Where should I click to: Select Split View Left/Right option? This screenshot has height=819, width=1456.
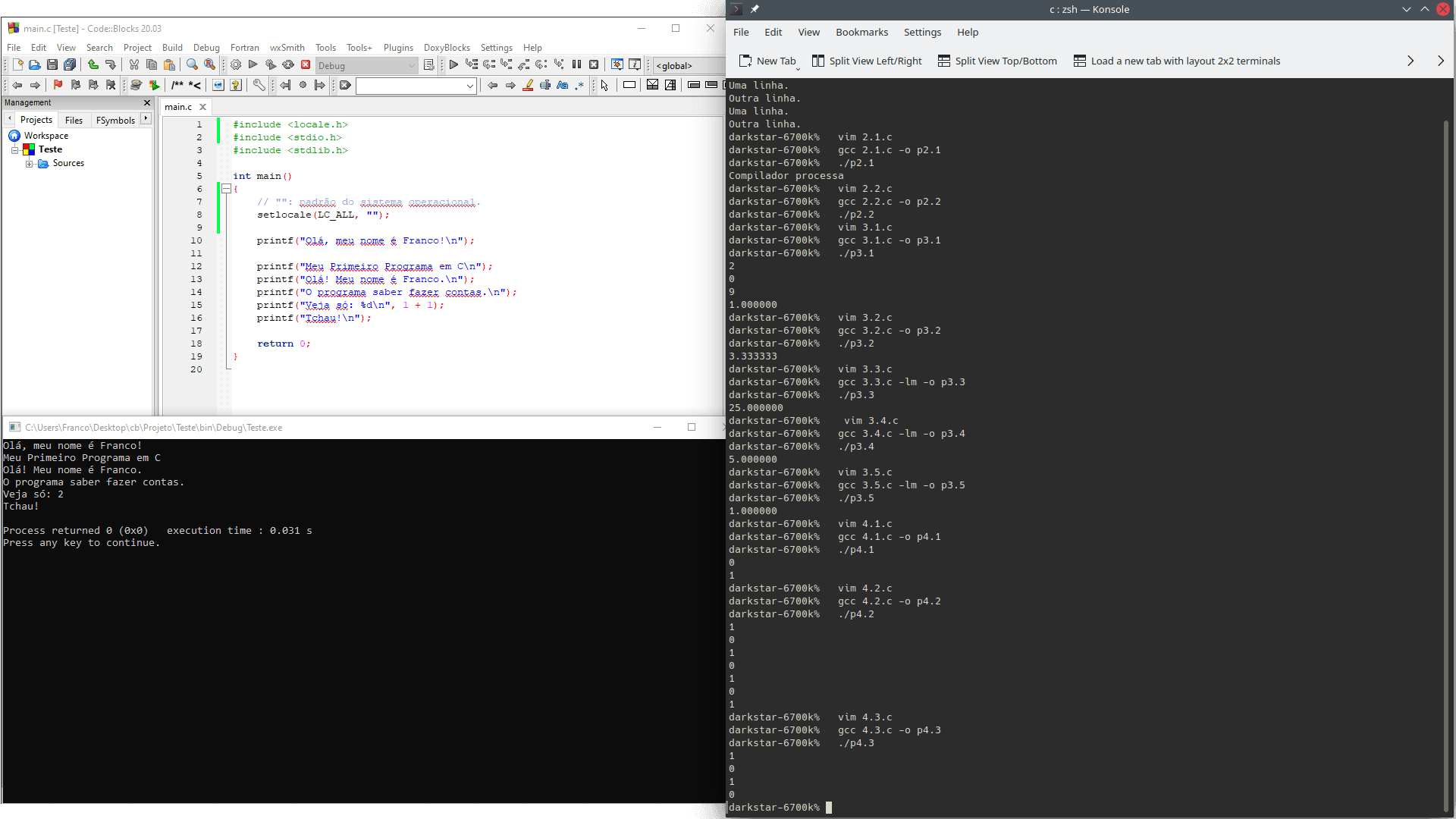click(x=876, y=61)
